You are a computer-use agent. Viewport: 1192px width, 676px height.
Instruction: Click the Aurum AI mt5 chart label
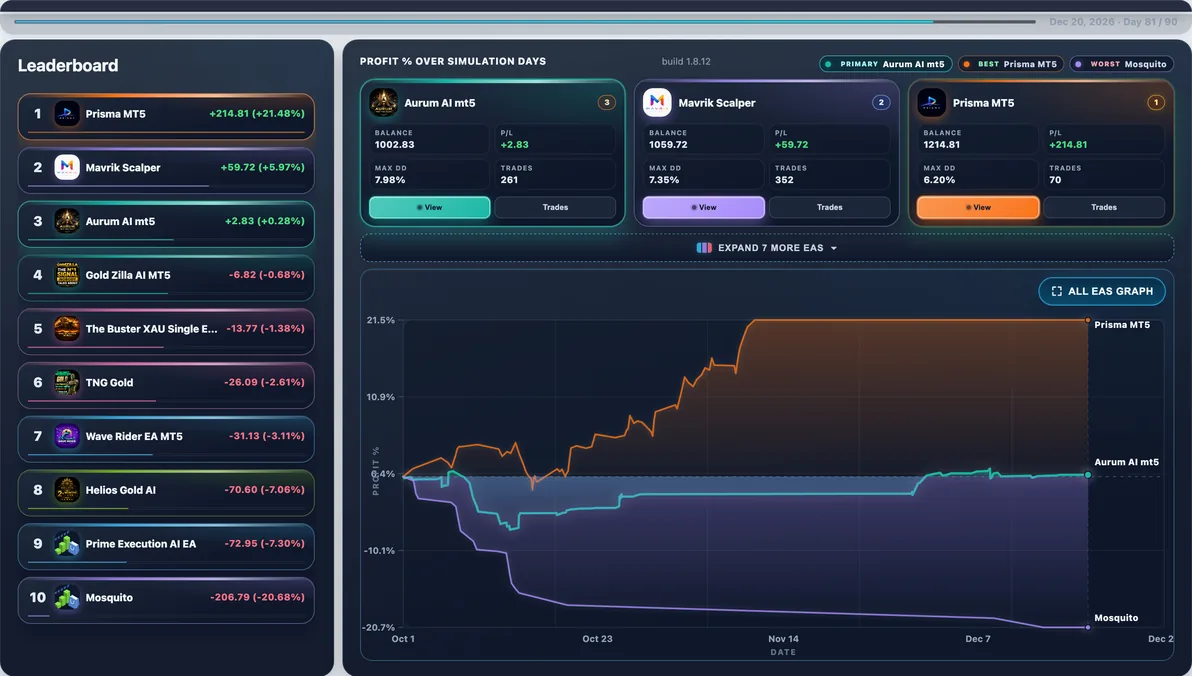coord(1127,462)
